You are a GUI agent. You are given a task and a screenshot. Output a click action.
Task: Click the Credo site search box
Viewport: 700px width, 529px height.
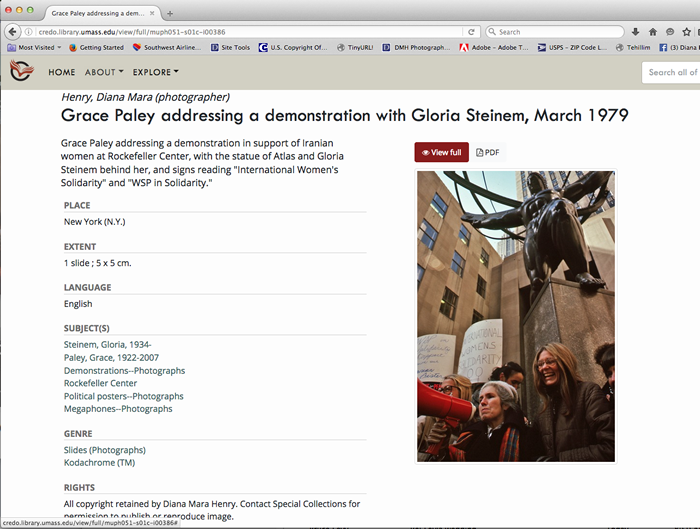pos(670,72)
